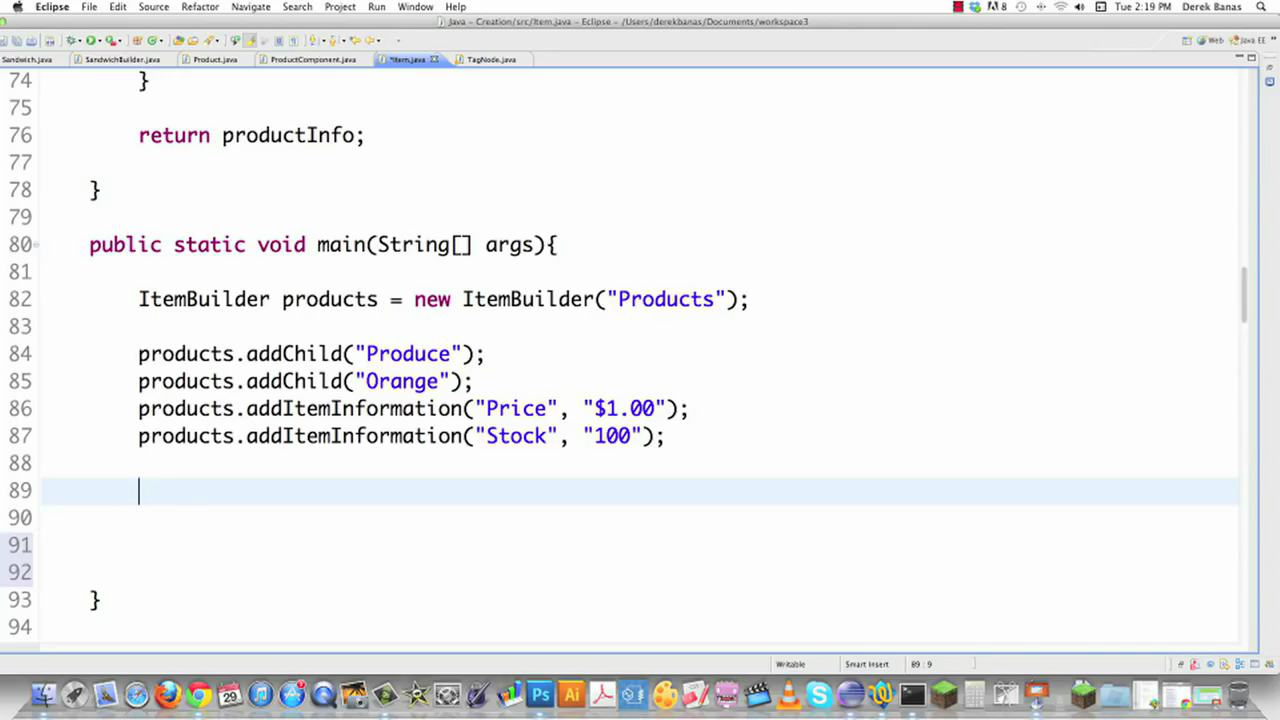
Task: Click the Writable status bar entry
Action: 790,664
